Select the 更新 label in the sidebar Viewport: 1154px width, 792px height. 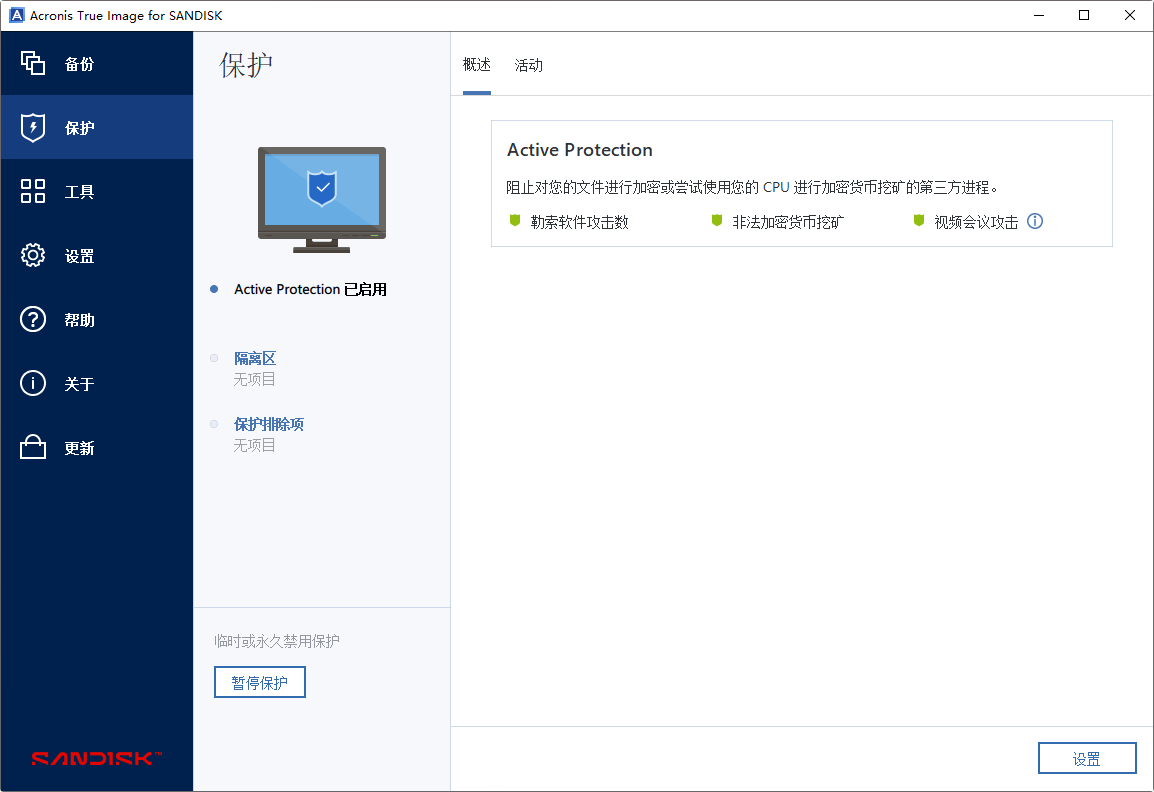click(x=79, y=448)
